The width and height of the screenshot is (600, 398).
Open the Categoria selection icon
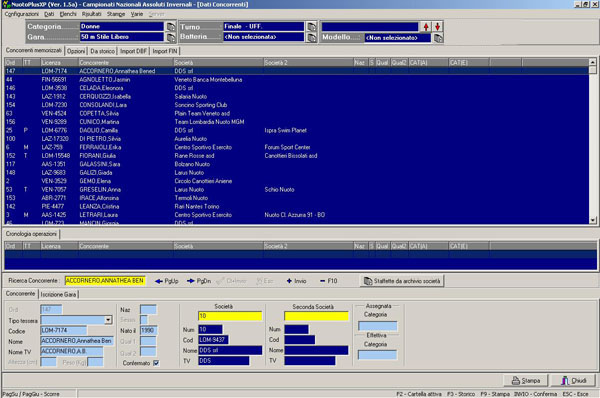coord(171,27)
